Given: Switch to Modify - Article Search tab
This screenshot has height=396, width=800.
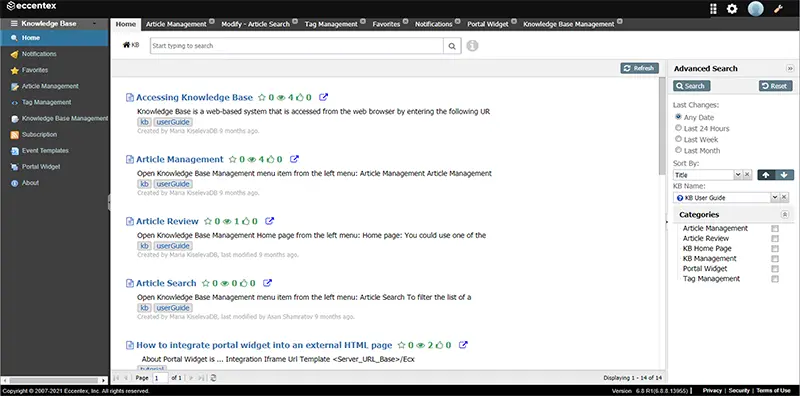Looking at the screenshot, I should (x=256, y=24).
